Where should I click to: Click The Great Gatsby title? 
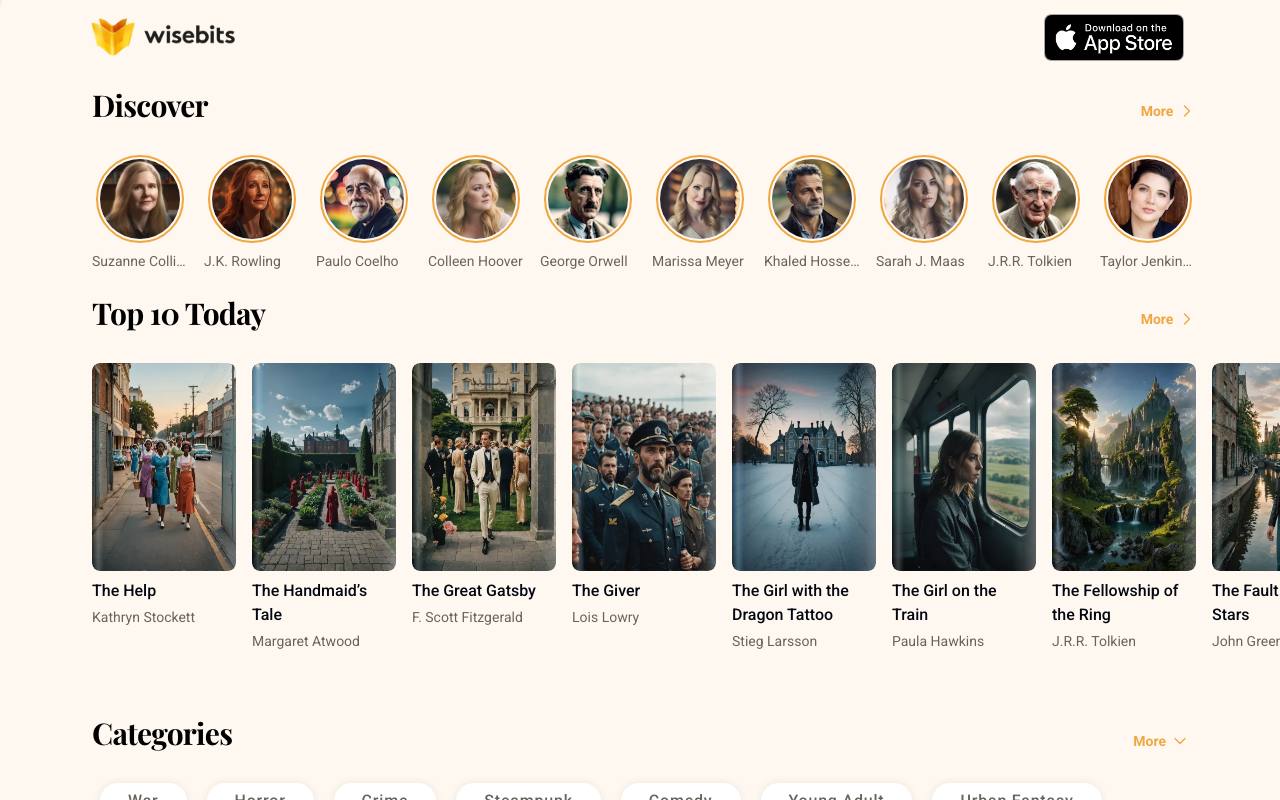click(x=474, y=591)
